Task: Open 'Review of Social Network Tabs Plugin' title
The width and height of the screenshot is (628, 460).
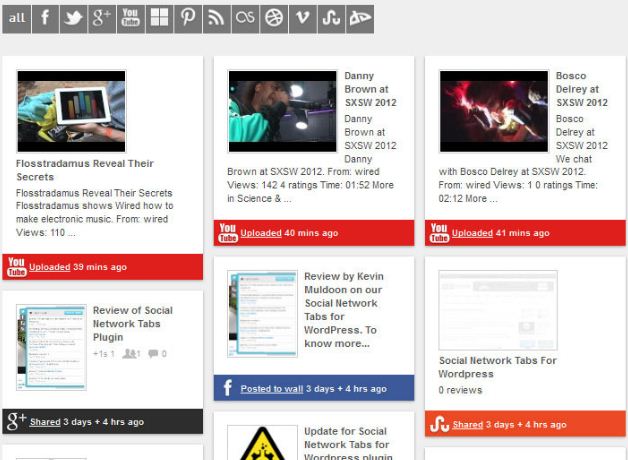Action: coord(133,324)
